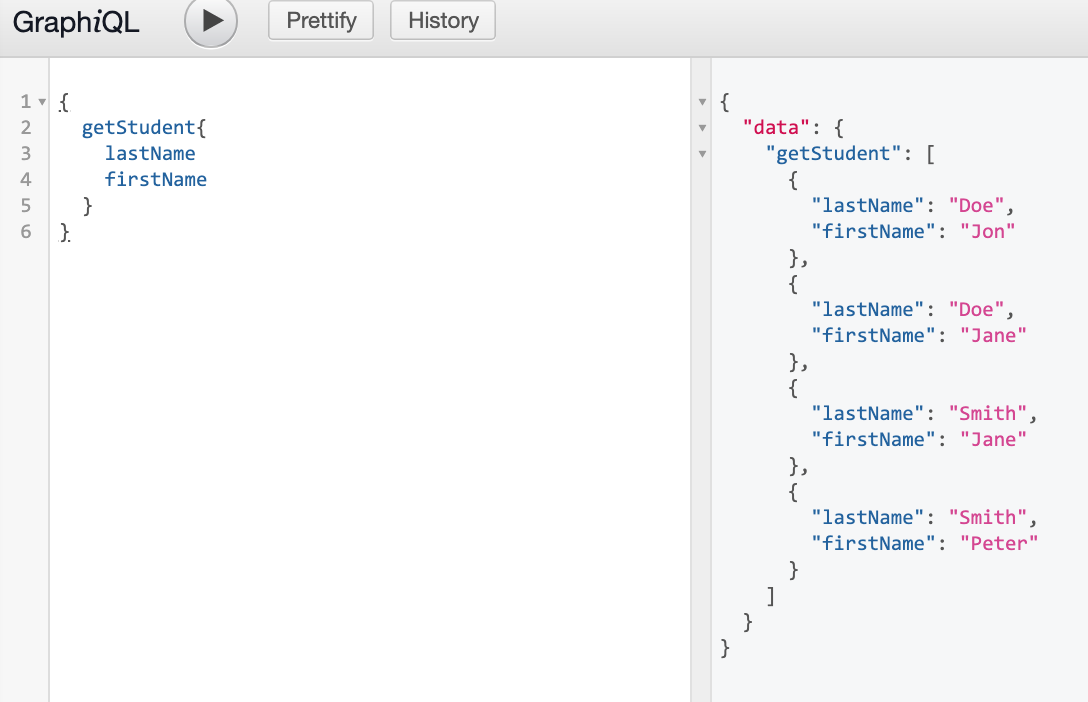Collapse the query at line 1 fold arrow
Image resolution: width=1088 pixels, height=702 pixels.
pyautogui.click(x=42, y=102)
